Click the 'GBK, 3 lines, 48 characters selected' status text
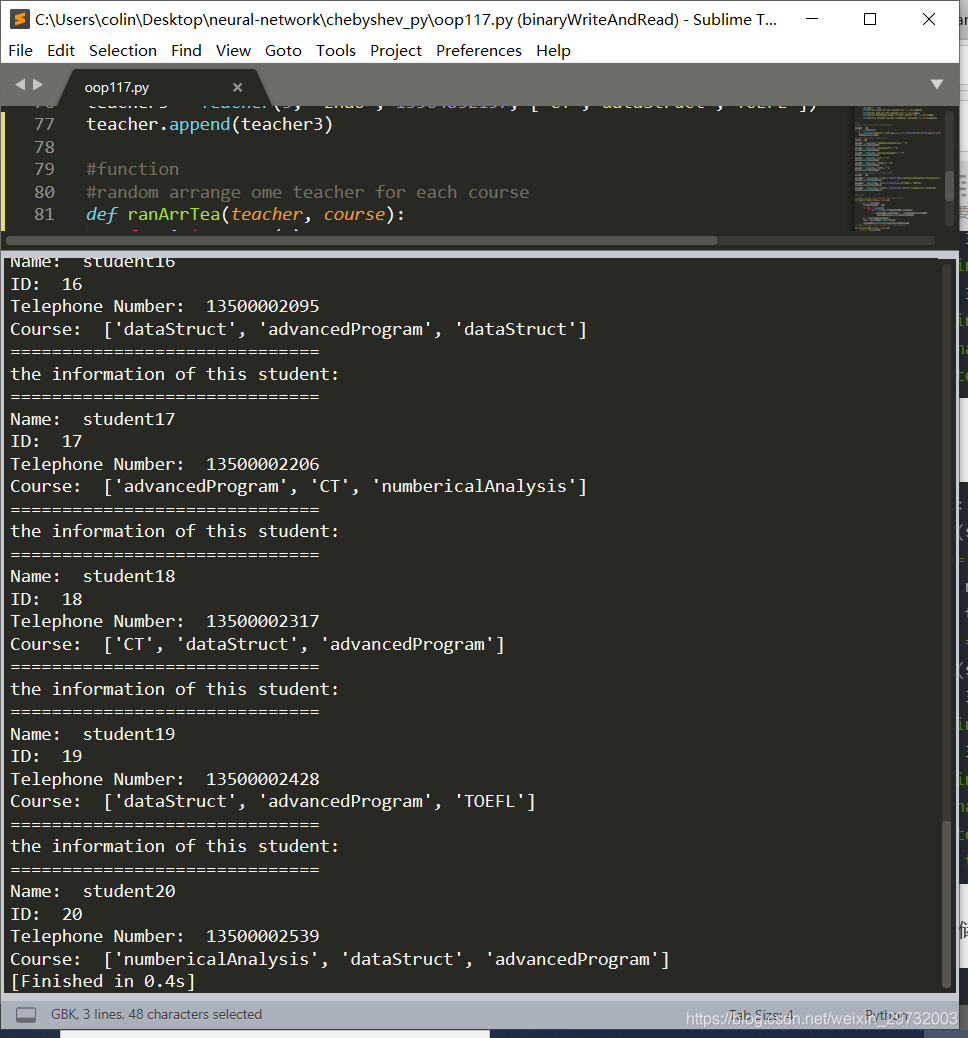Screen dimensions: 968x1038 [x=156, y=1014]
